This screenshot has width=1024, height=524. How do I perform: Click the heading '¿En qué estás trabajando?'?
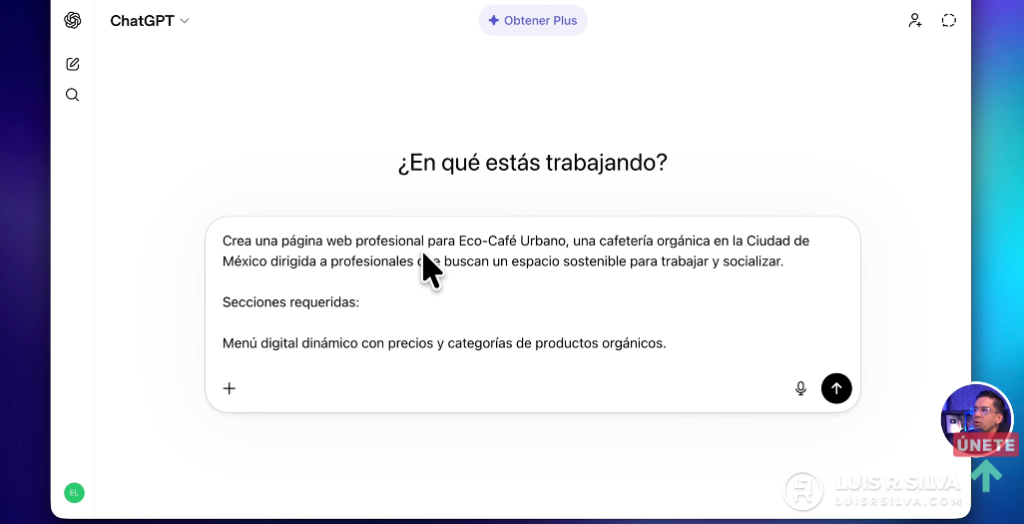click(533, 162)
